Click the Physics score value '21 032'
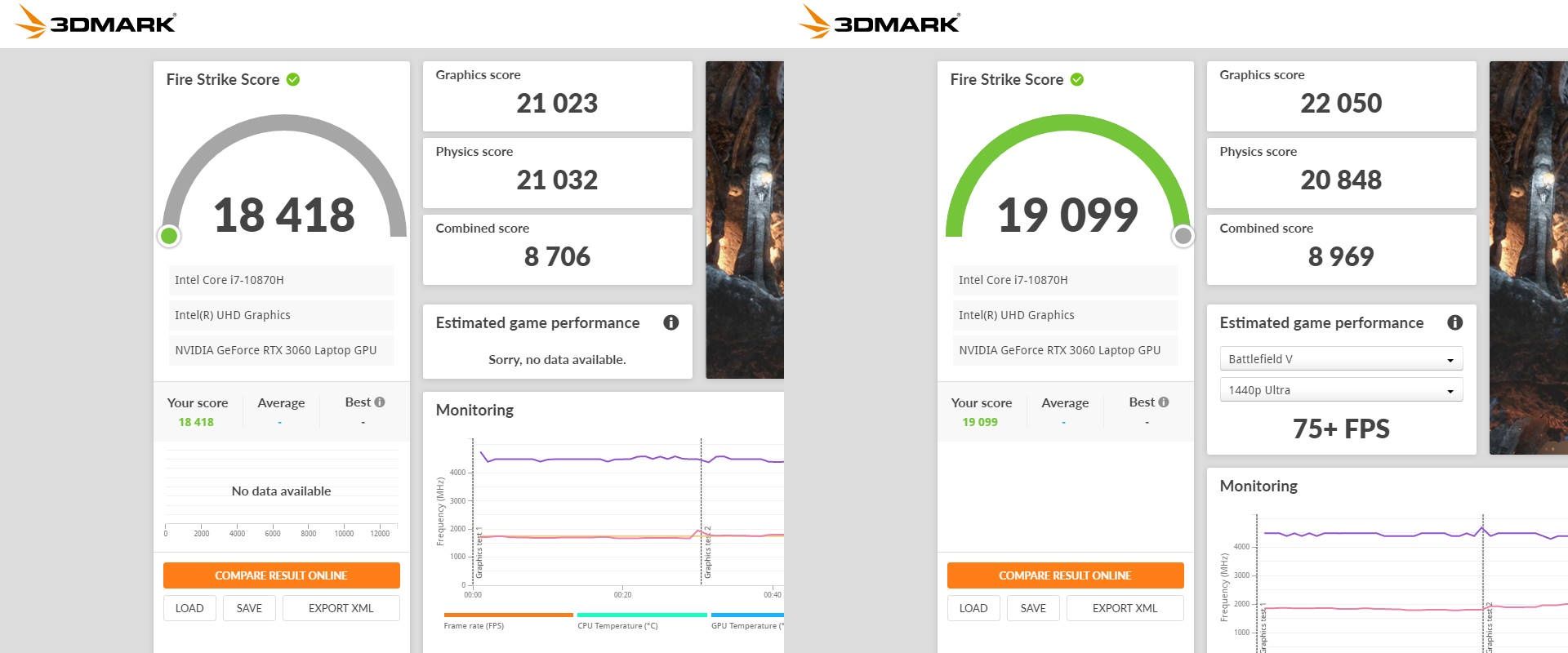The height and width of the screenshot is (653, 1568). pos(557,180)
